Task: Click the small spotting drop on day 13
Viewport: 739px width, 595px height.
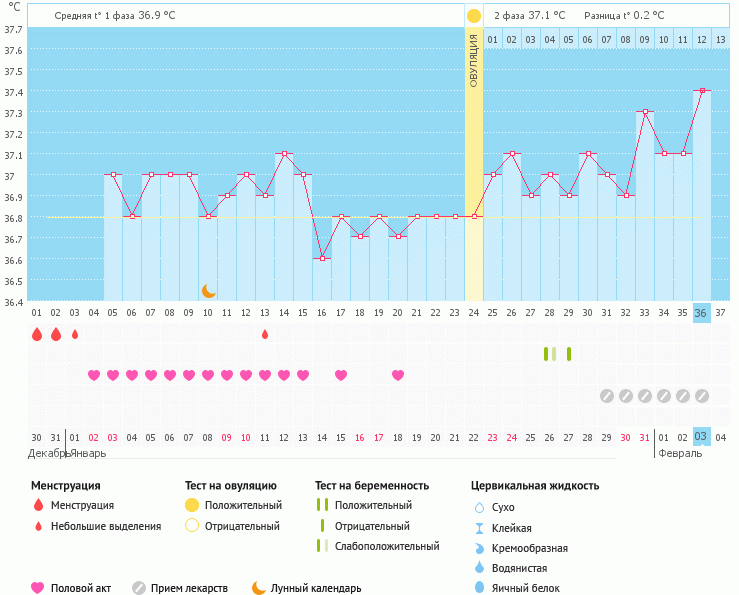Action: click(x=265, y=334)
